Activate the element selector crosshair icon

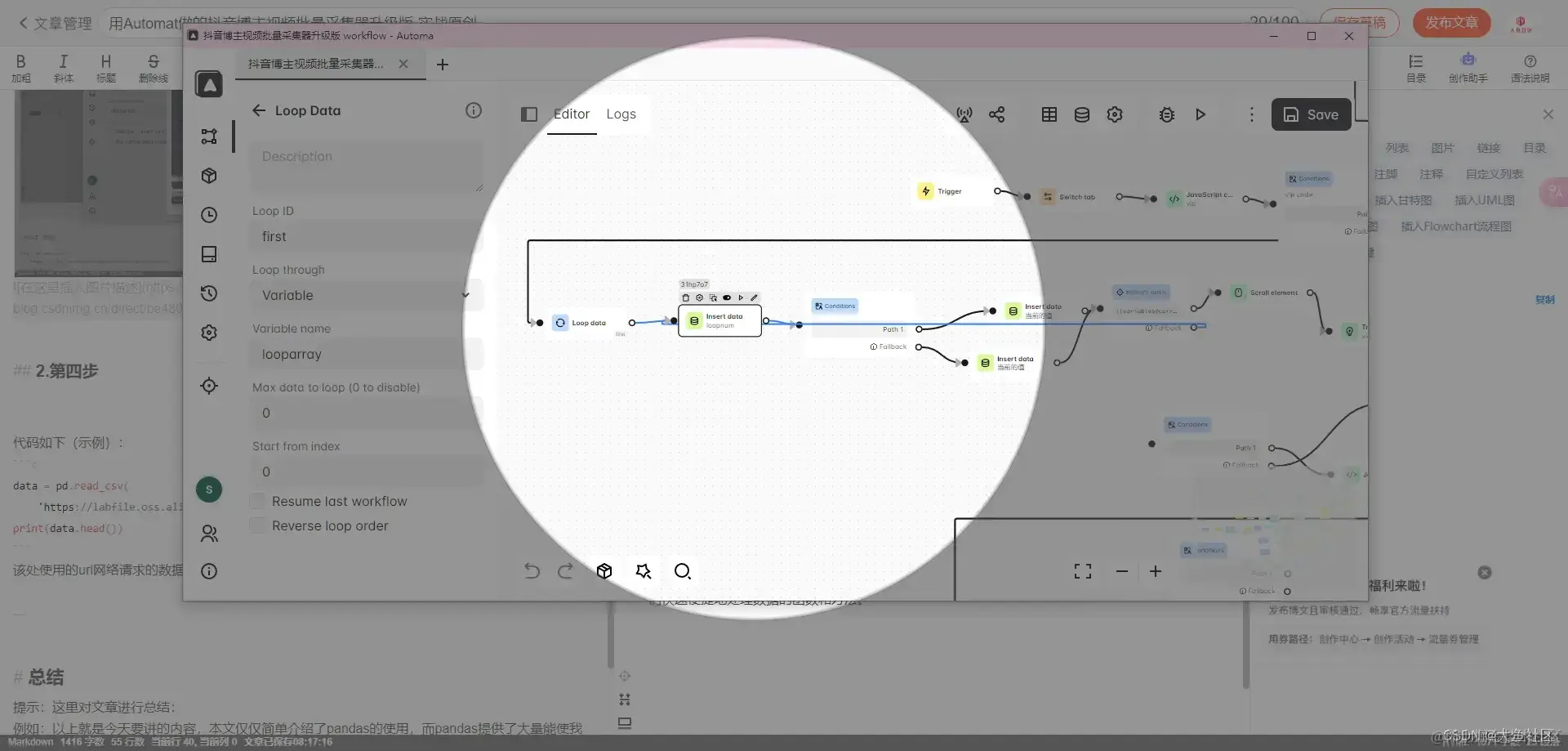(x=209, y=386)
